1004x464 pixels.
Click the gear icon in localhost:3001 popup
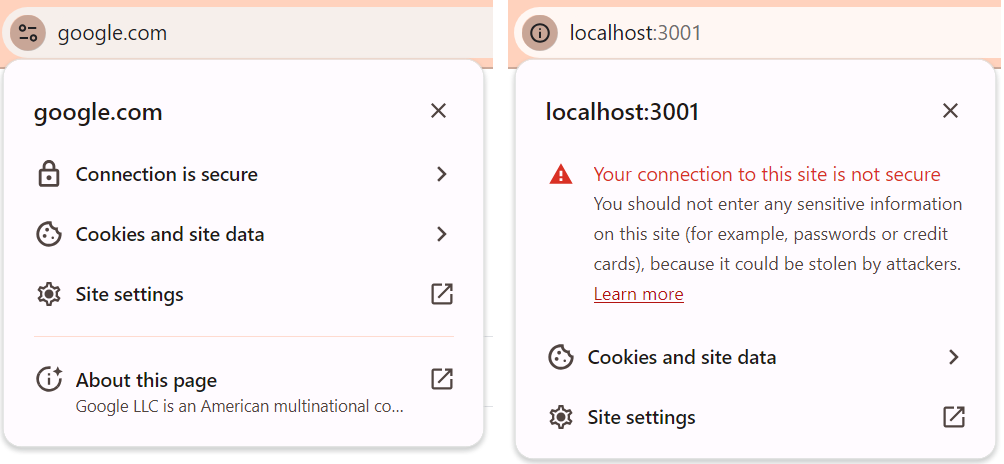[561, 417]
